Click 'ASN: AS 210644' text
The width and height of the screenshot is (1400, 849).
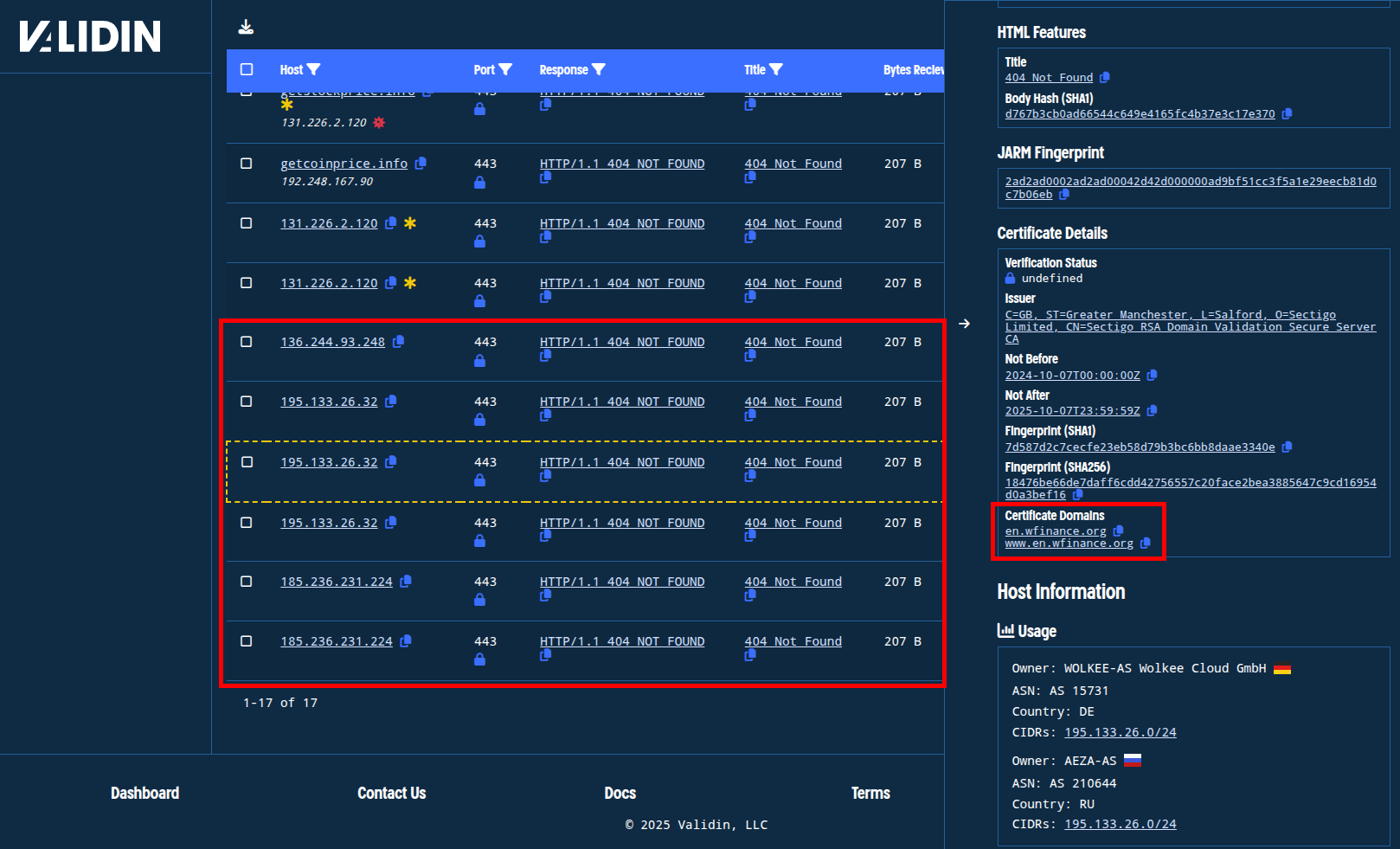click(1064, 783)
